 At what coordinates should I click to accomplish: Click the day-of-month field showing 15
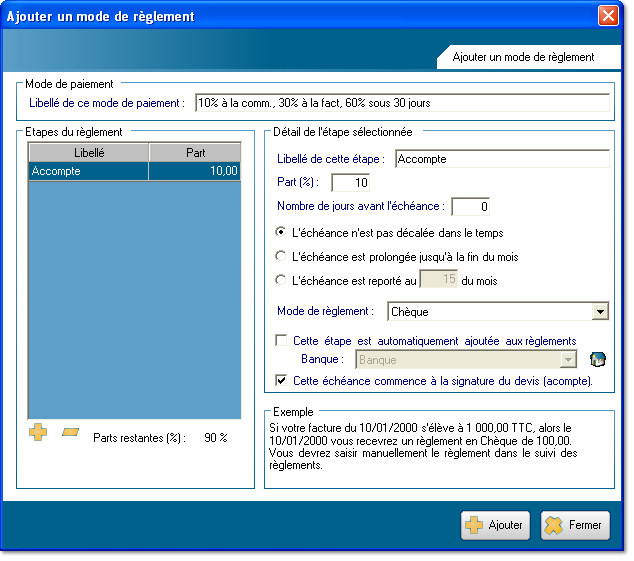[439, 279]
